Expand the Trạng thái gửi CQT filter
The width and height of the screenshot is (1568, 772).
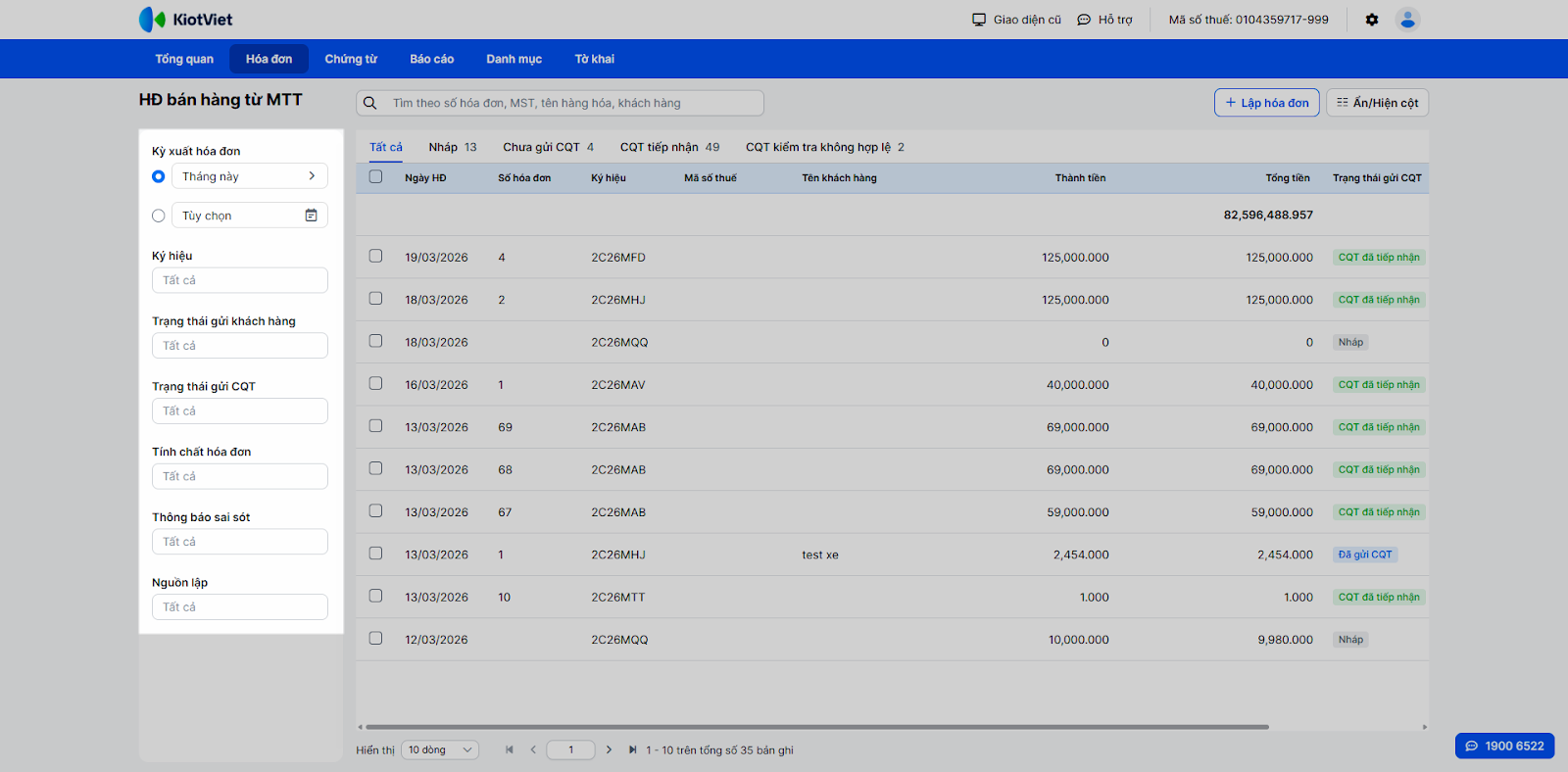[240, 411]
